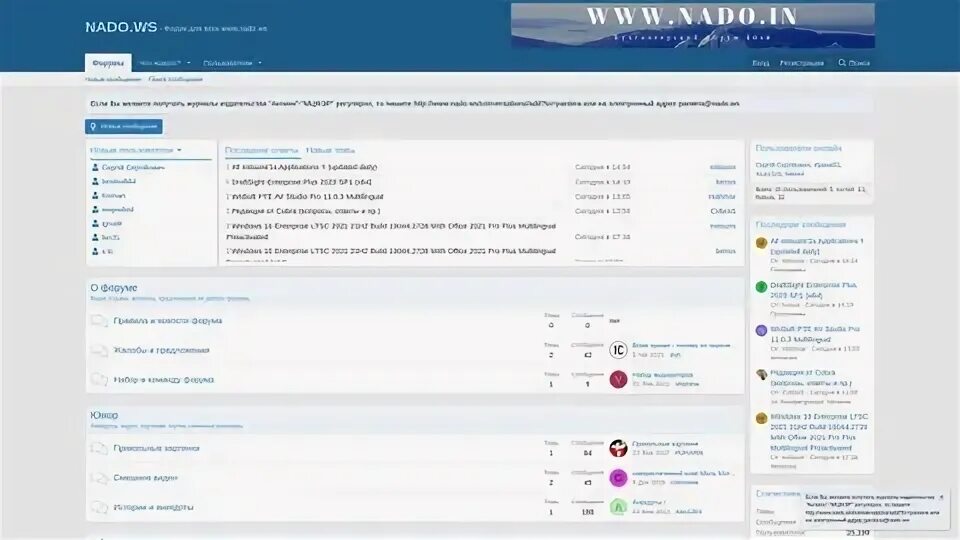Open the second user in new users list
The image size is (960, 540).
[x=119, y=181]
